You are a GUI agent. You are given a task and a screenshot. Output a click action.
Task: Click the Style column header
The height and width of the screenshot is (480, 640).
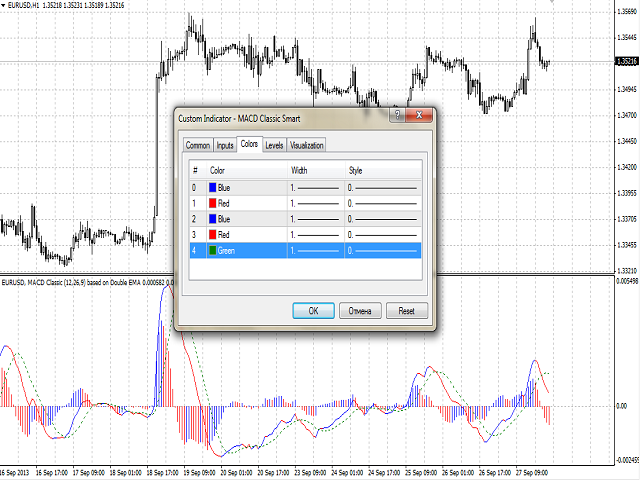[383, 170]
